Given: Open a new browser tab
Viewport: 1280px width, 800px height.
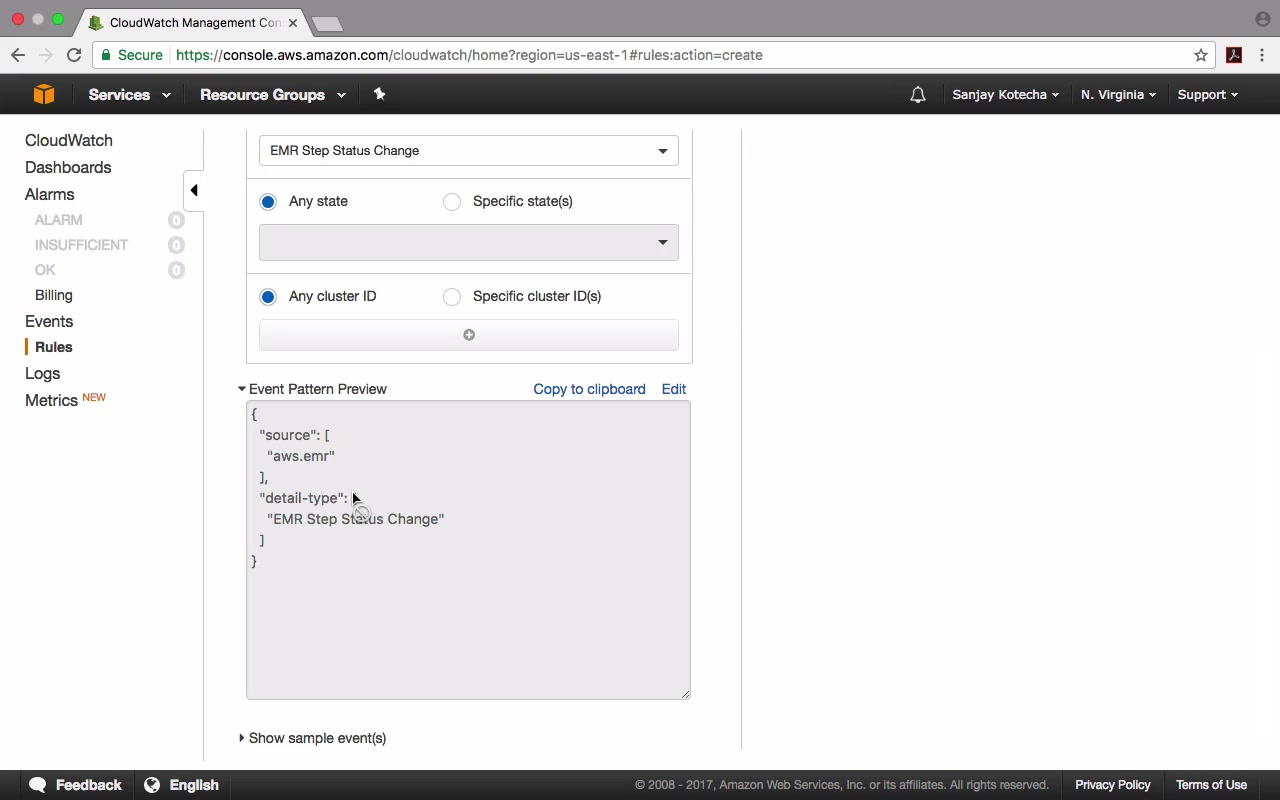Looking at the screenshot, I should pyautogui.click(x=327, y=23).
